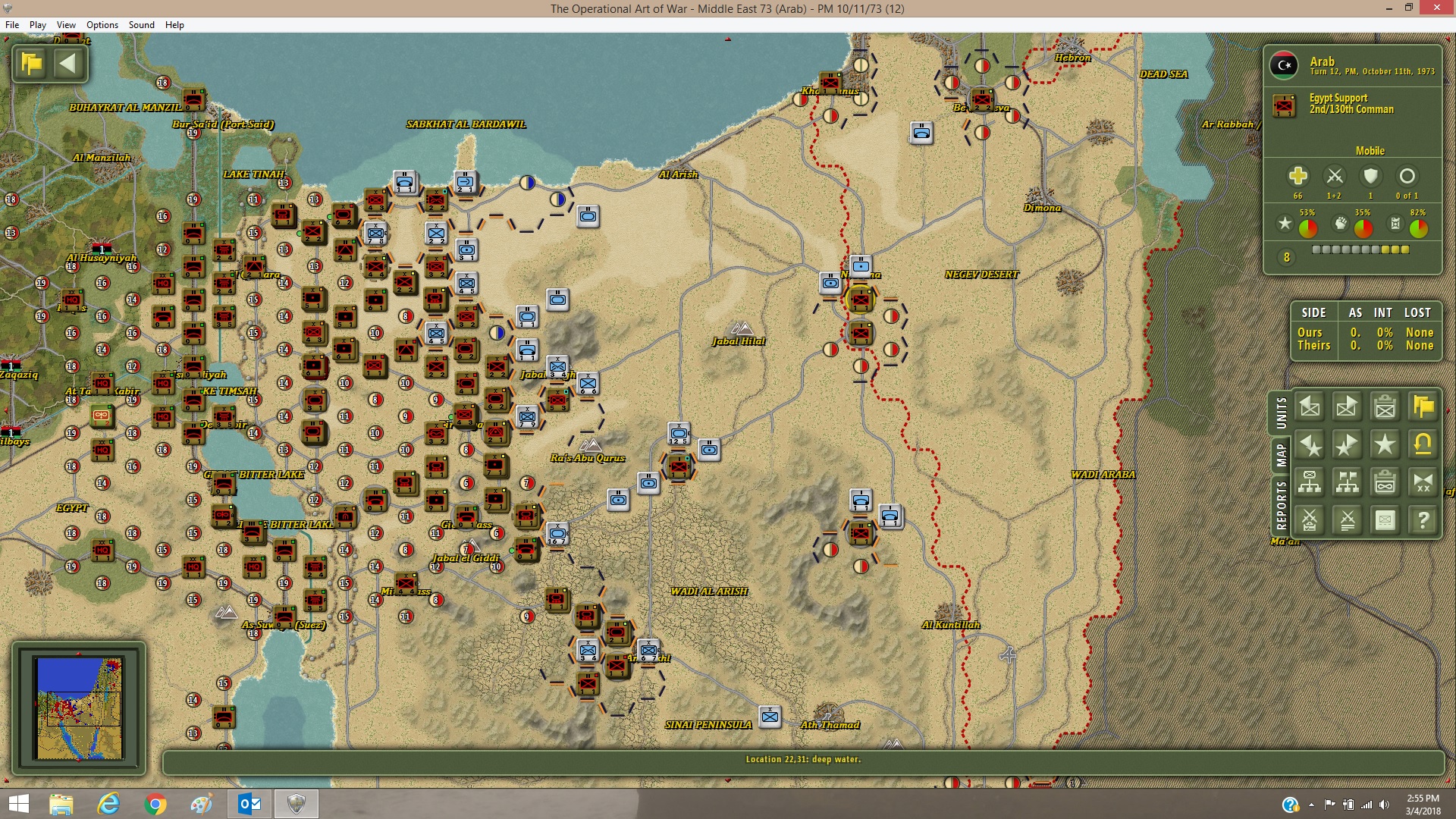Viewport: 1456px width, 819px height.
Task: Select next unit icon in Units panel
Action: (x=1347, y=407)
